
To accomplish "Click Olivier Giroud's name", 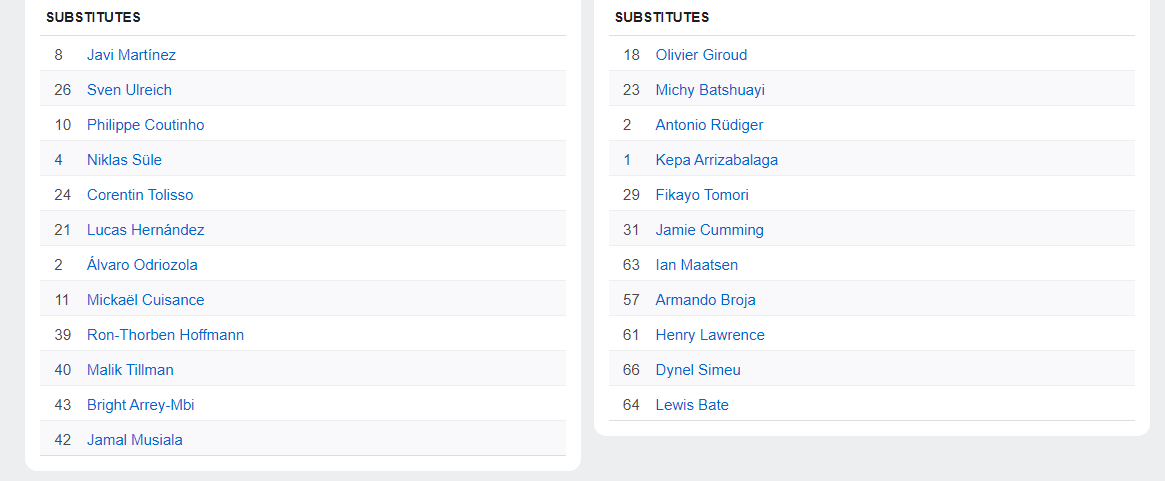I will click(701, 55).
